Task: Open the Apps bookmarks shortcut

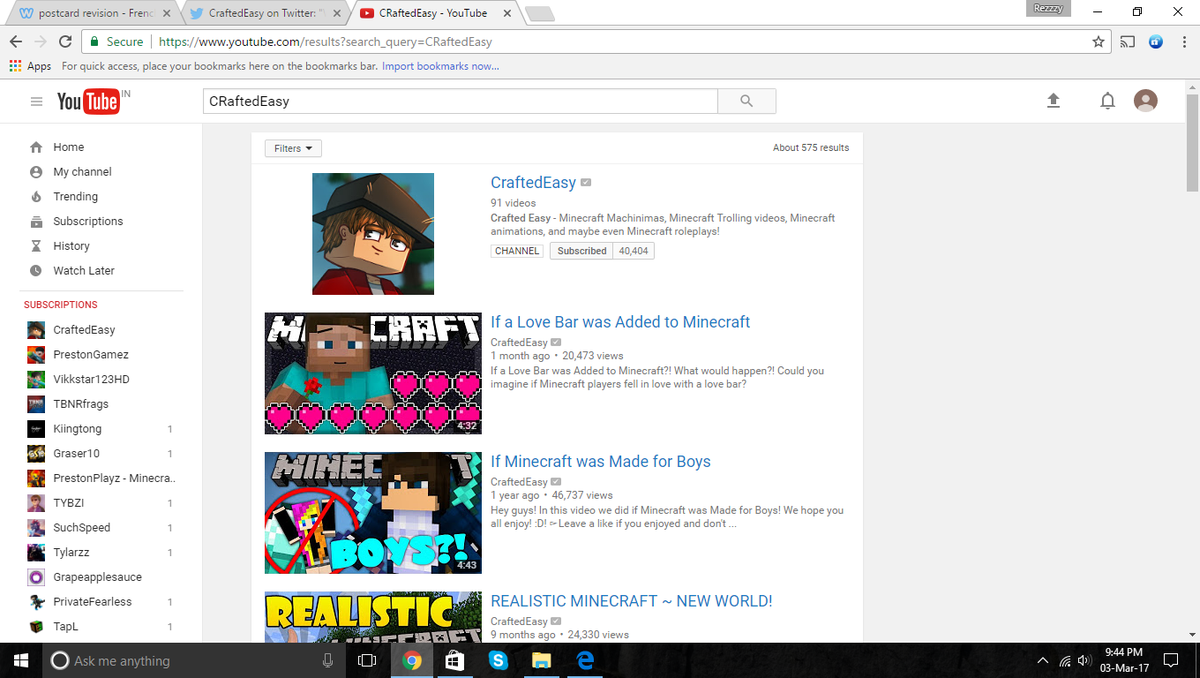Action: coord(30,66)
